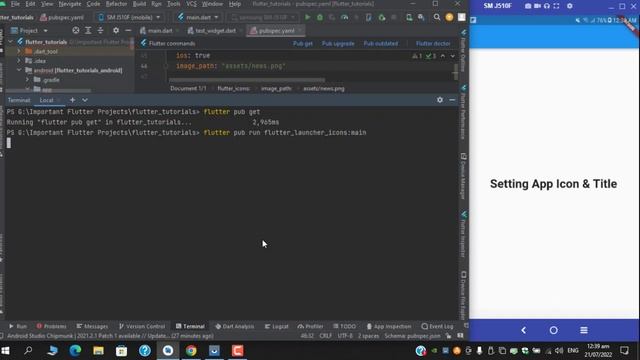Open the device selector SM J510F dropdown
Screen dimensions: 640x360
(129, 18)
